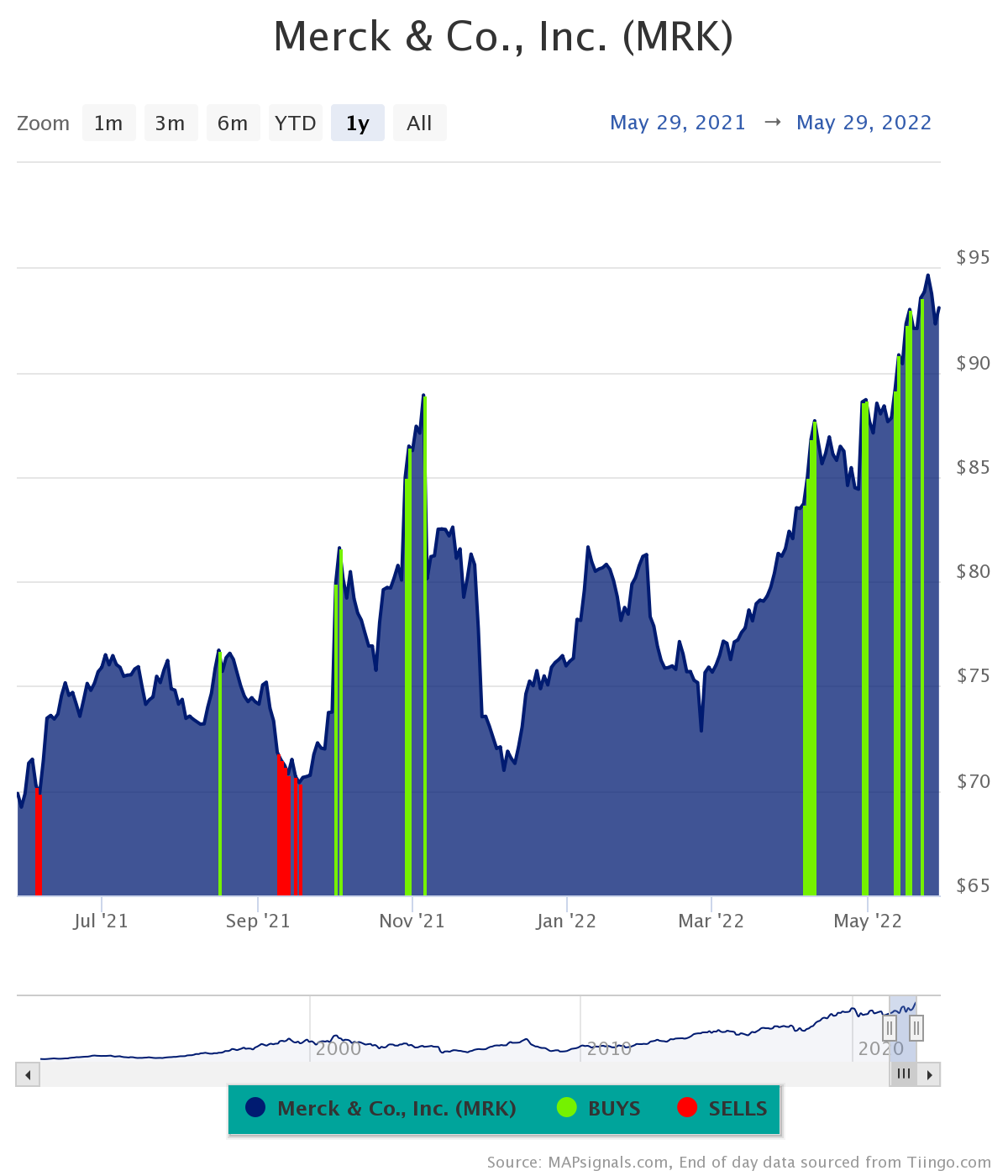Image resolution: width=1008 pixels, height=1176 pixels.
Task: Click the right navigator range handle
Action: tap(916, 1027)
